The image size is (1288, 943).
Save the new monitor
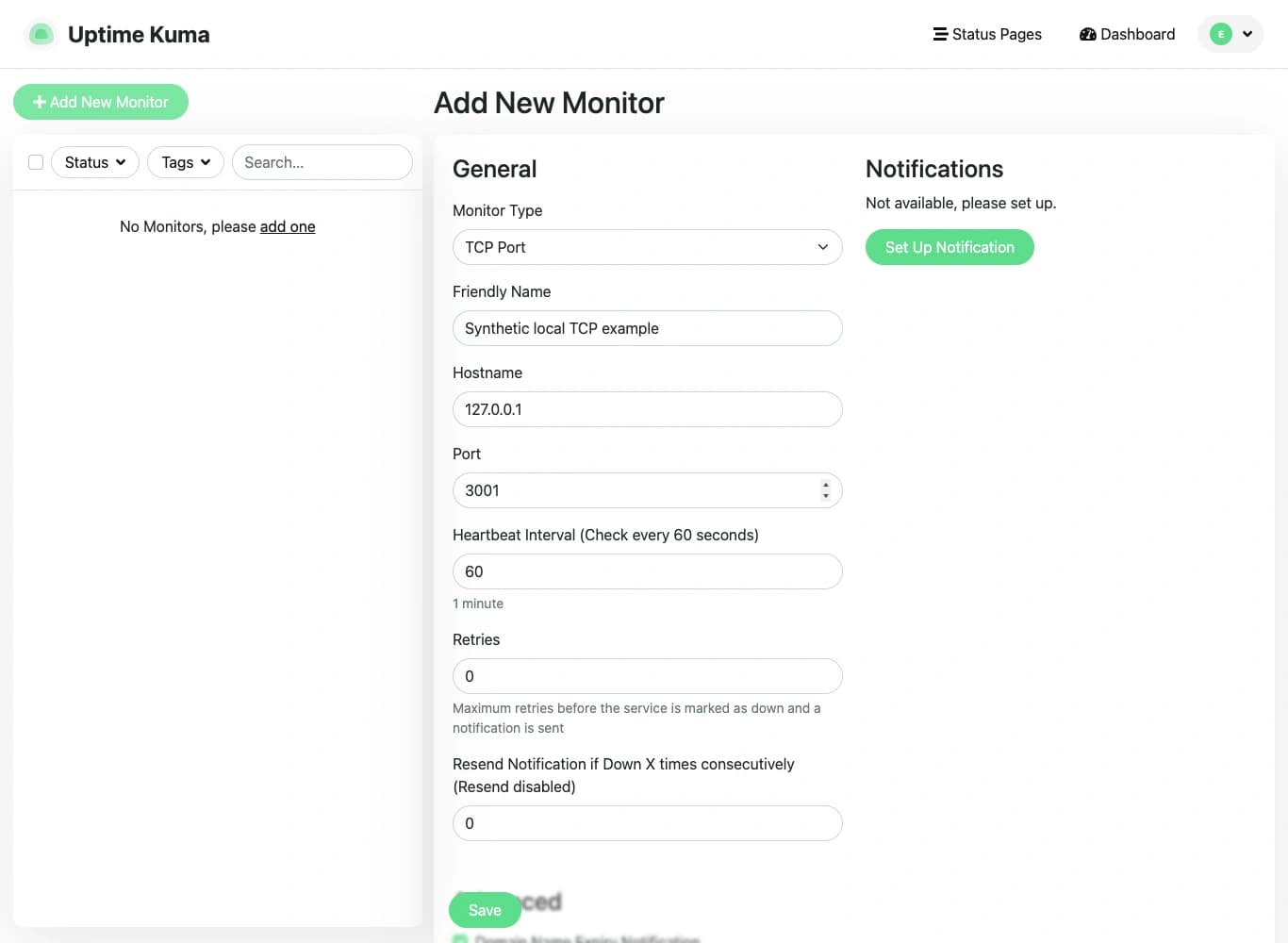(485, 910)
